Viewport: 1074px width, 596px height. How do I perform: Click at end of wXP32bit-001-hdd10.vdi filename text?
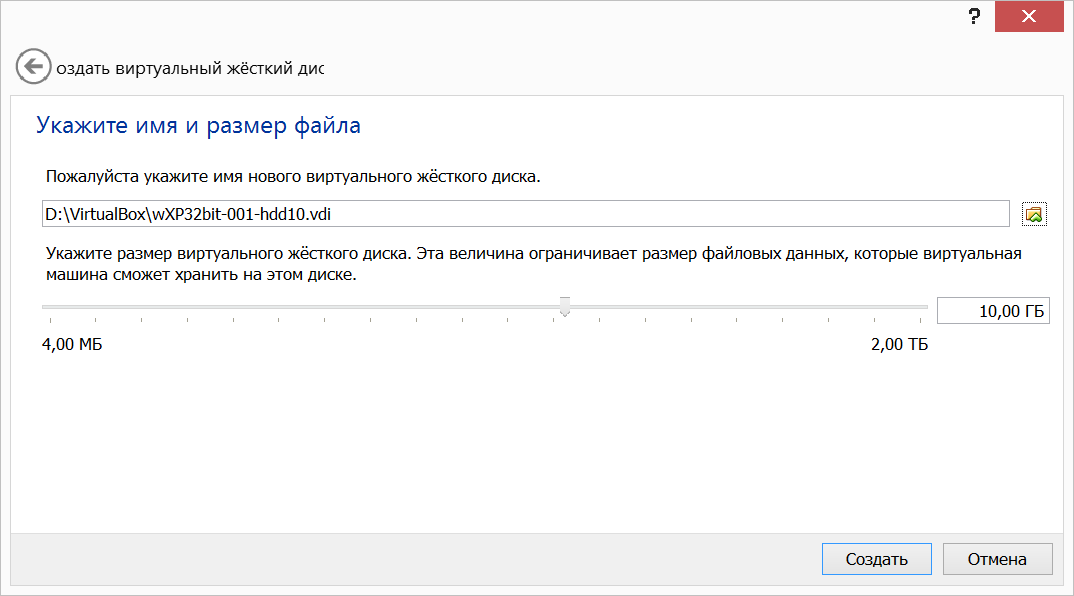[x=332, y=214]
